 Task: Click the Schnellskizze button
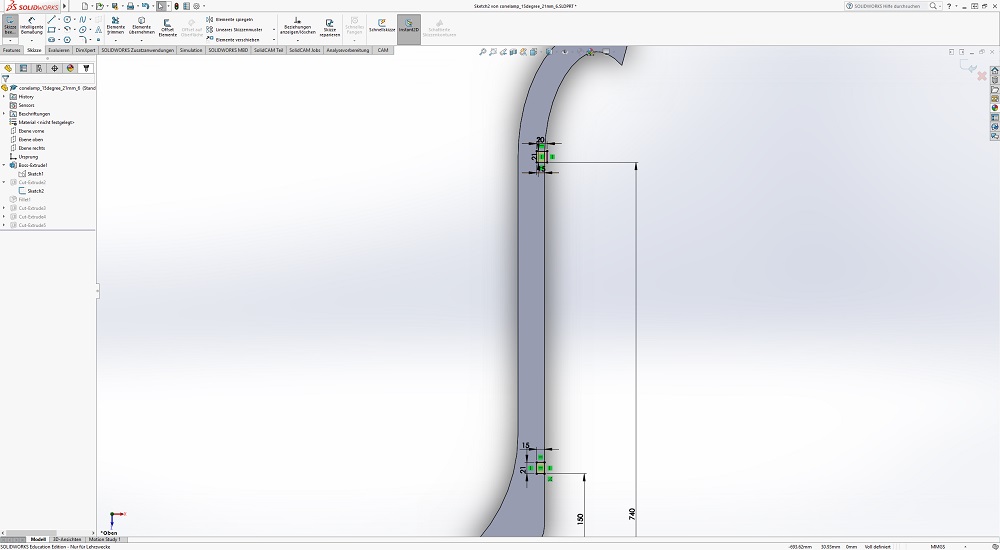pyautogui.click(x=381, y=26)
